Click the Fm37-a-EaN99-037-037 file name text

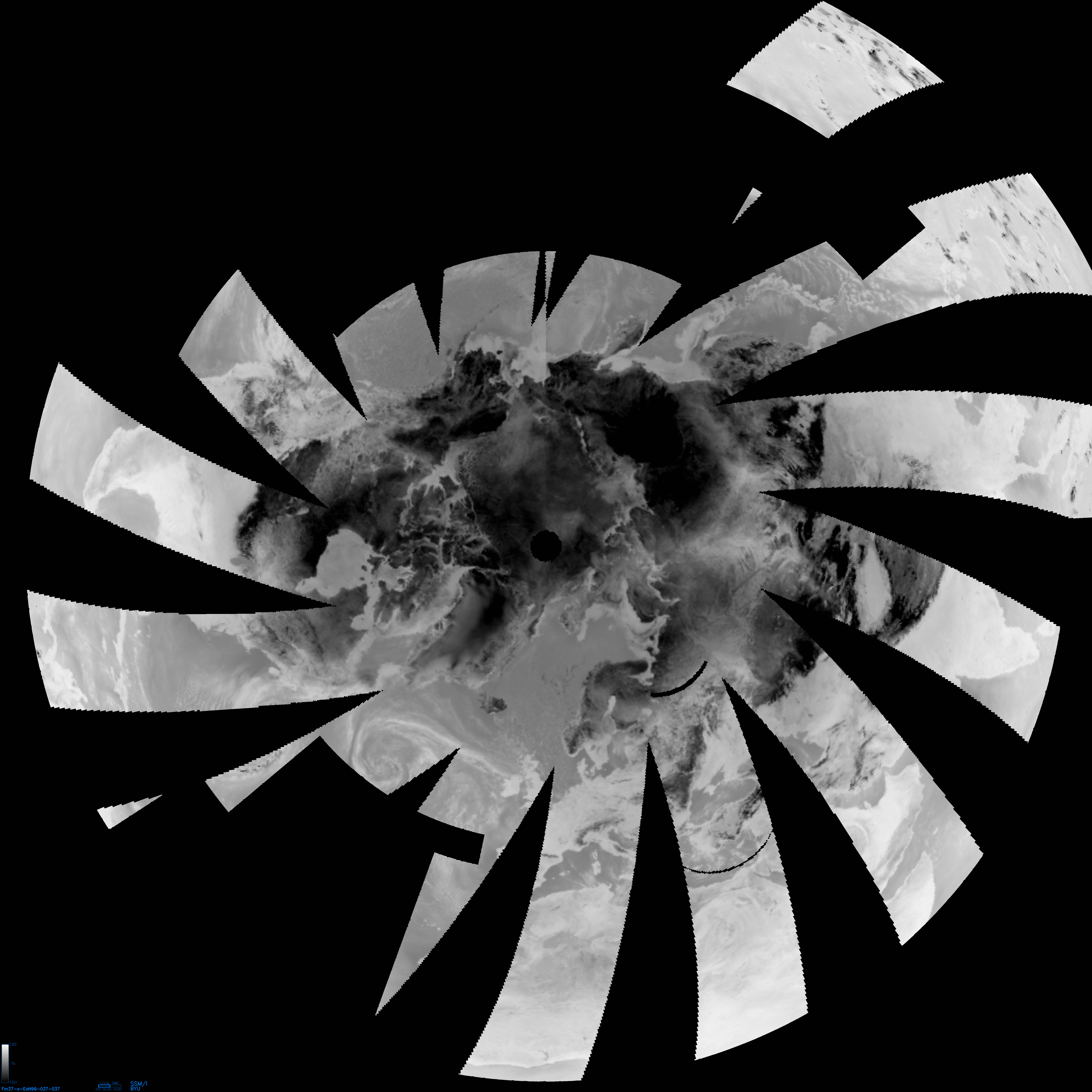pyautogui.click(x=31, y=1089)
